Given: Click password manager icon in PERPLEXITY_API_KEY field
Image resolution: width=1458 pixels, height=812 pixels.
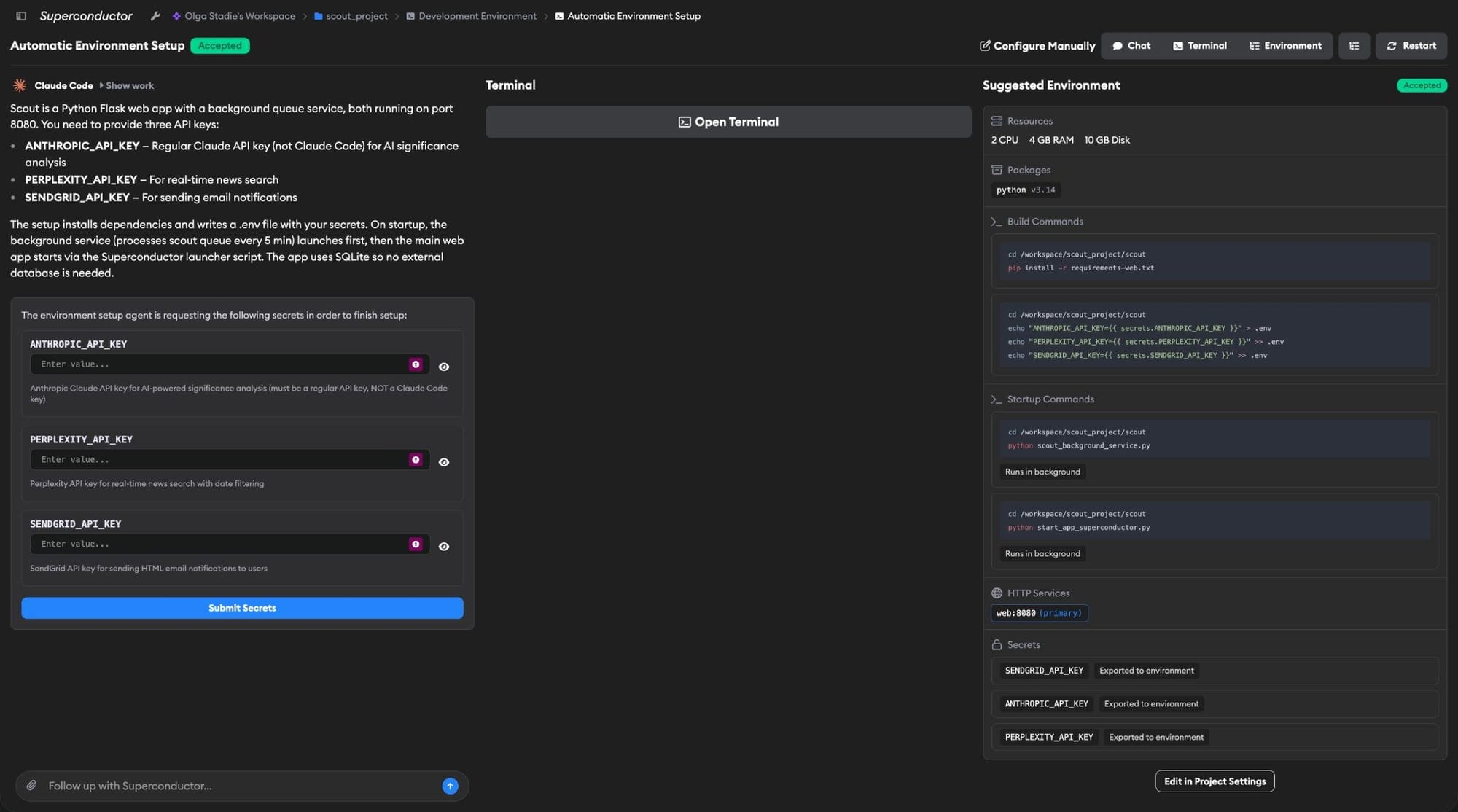Looking at the screenshot, I should 416,460.
